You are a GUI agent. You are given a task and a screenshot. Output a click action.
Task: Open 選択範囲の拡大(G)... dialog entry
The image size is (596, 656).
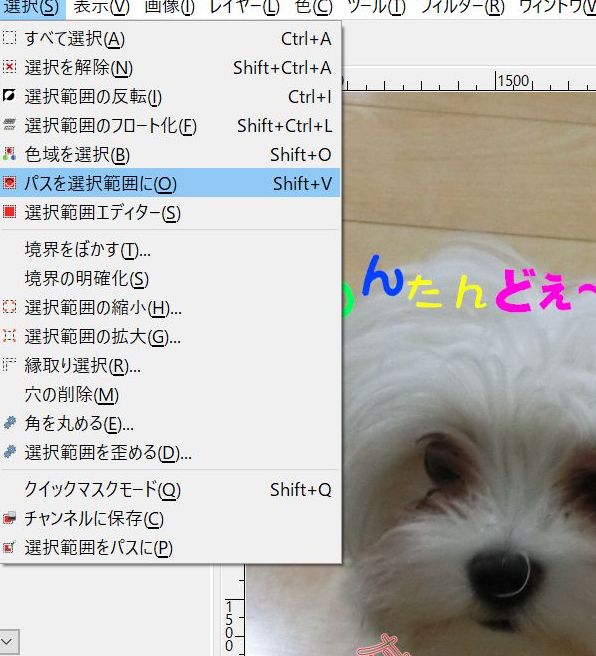point(170,336)
